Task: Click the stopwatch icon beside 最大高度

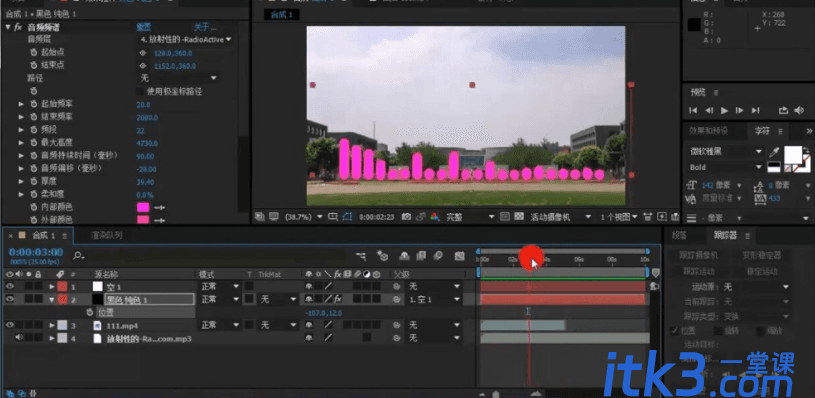Action: pos(33,143)
